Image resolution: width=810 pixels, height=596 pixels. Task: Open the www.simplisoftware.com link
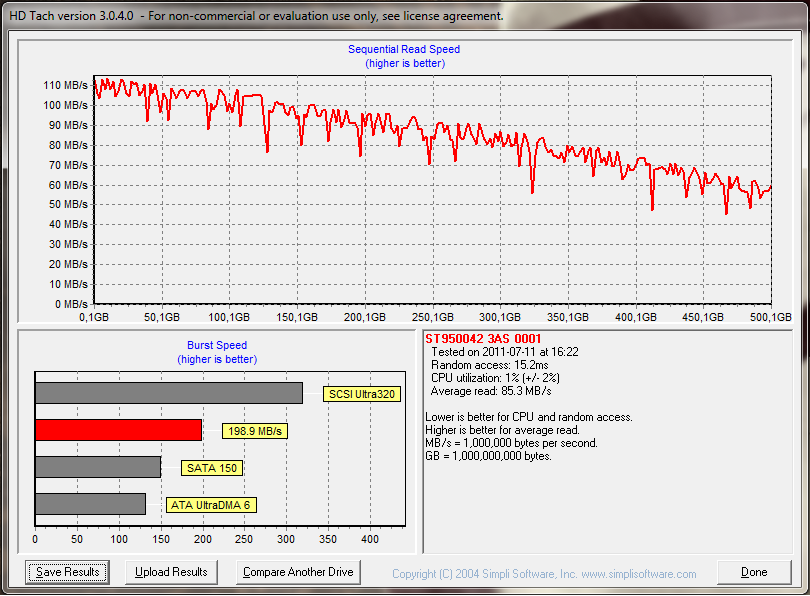640,574
